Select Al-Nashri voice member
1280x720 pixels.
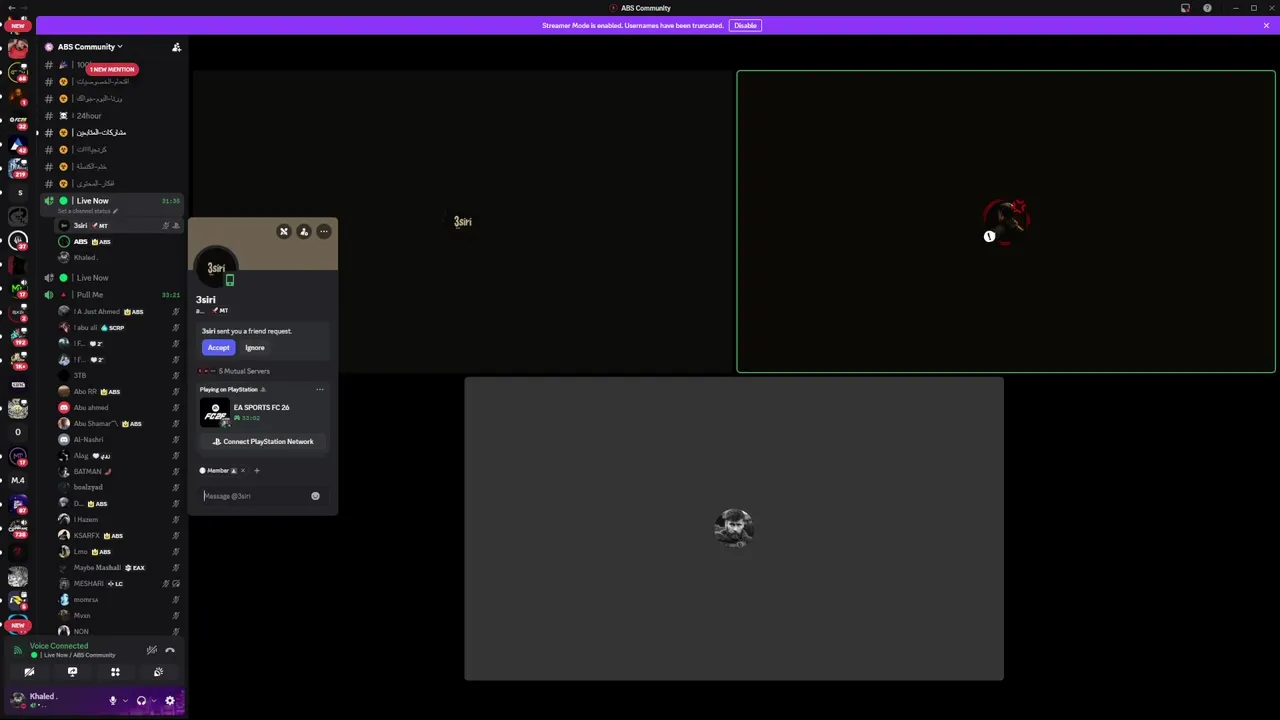point(118,440)
